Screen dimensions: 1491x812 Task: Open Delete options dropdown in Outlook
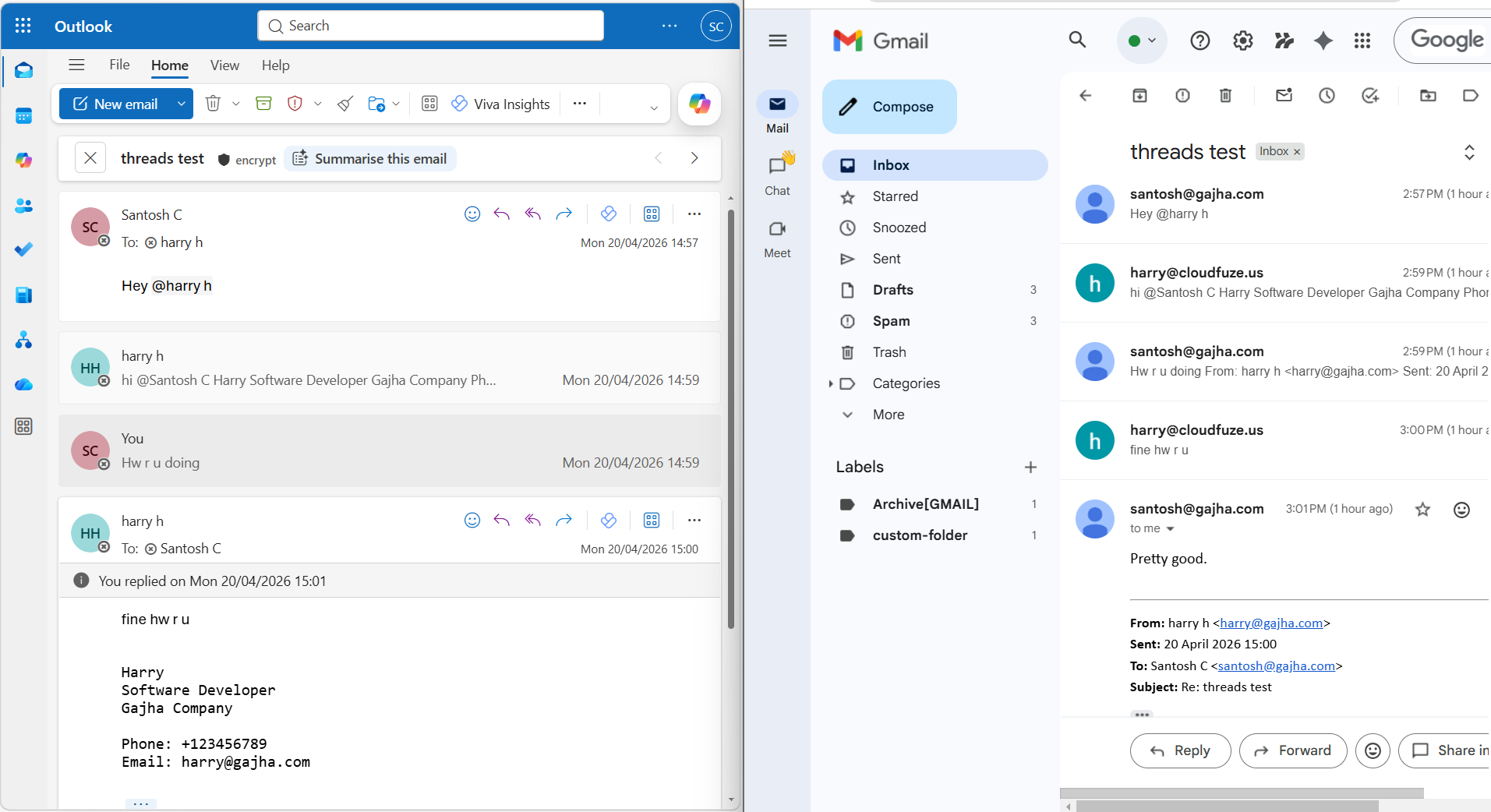coord(236,104)
